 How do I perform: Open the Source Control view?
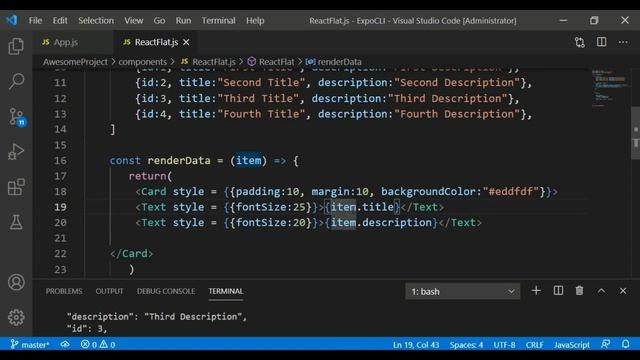17,117
